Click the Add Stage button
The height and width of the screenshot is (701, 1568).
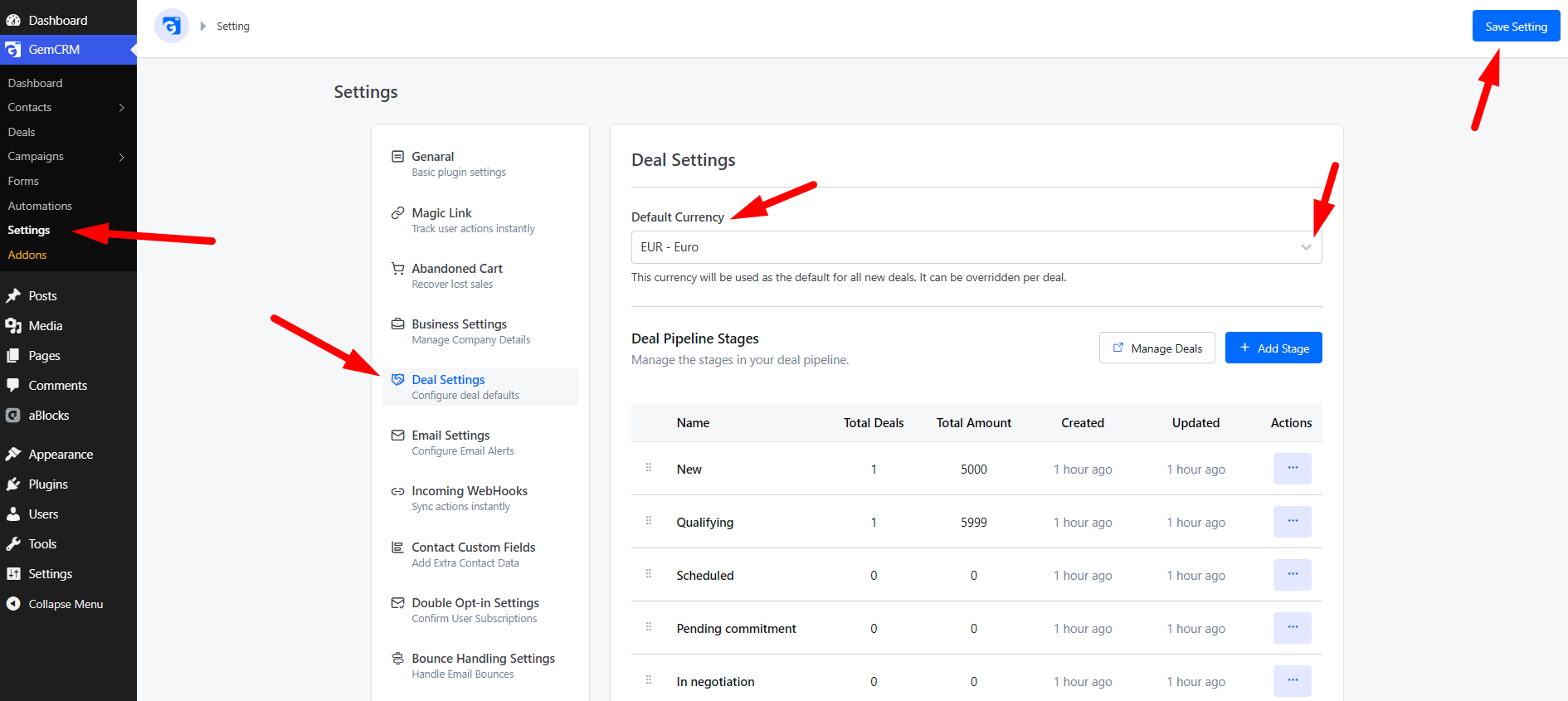point(1273,348)
